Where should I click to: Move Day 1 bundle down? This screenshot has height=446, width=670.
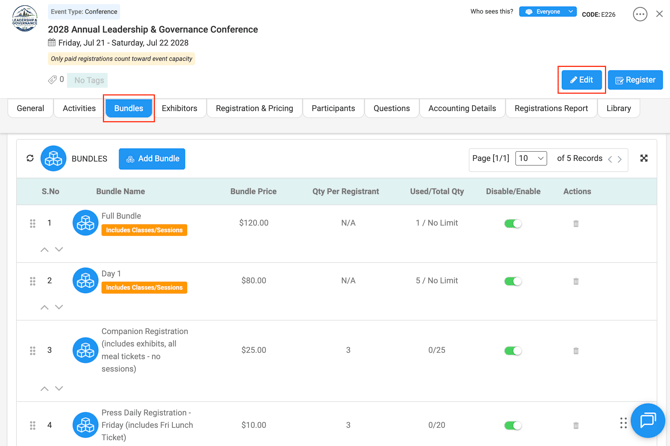(x=59, y=307)
